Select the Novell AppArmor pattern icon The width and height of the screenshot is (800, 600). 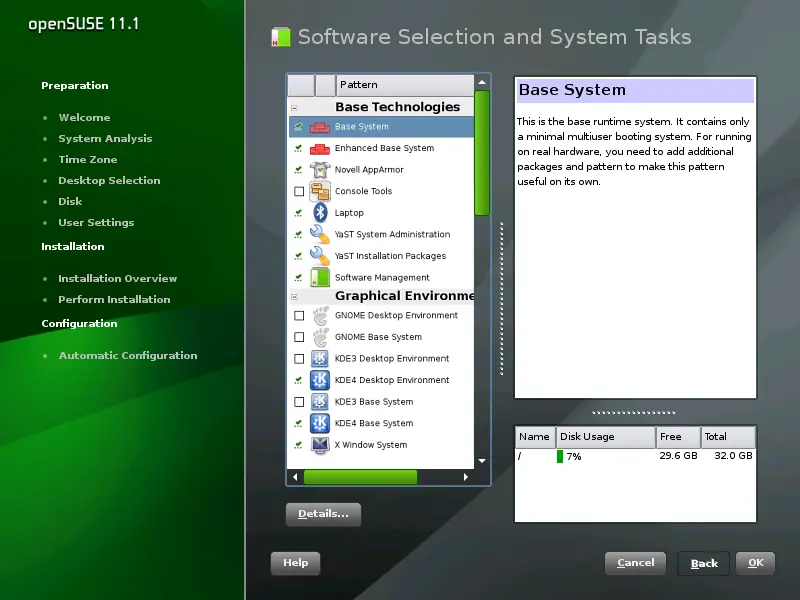click(x=321, y=170)
